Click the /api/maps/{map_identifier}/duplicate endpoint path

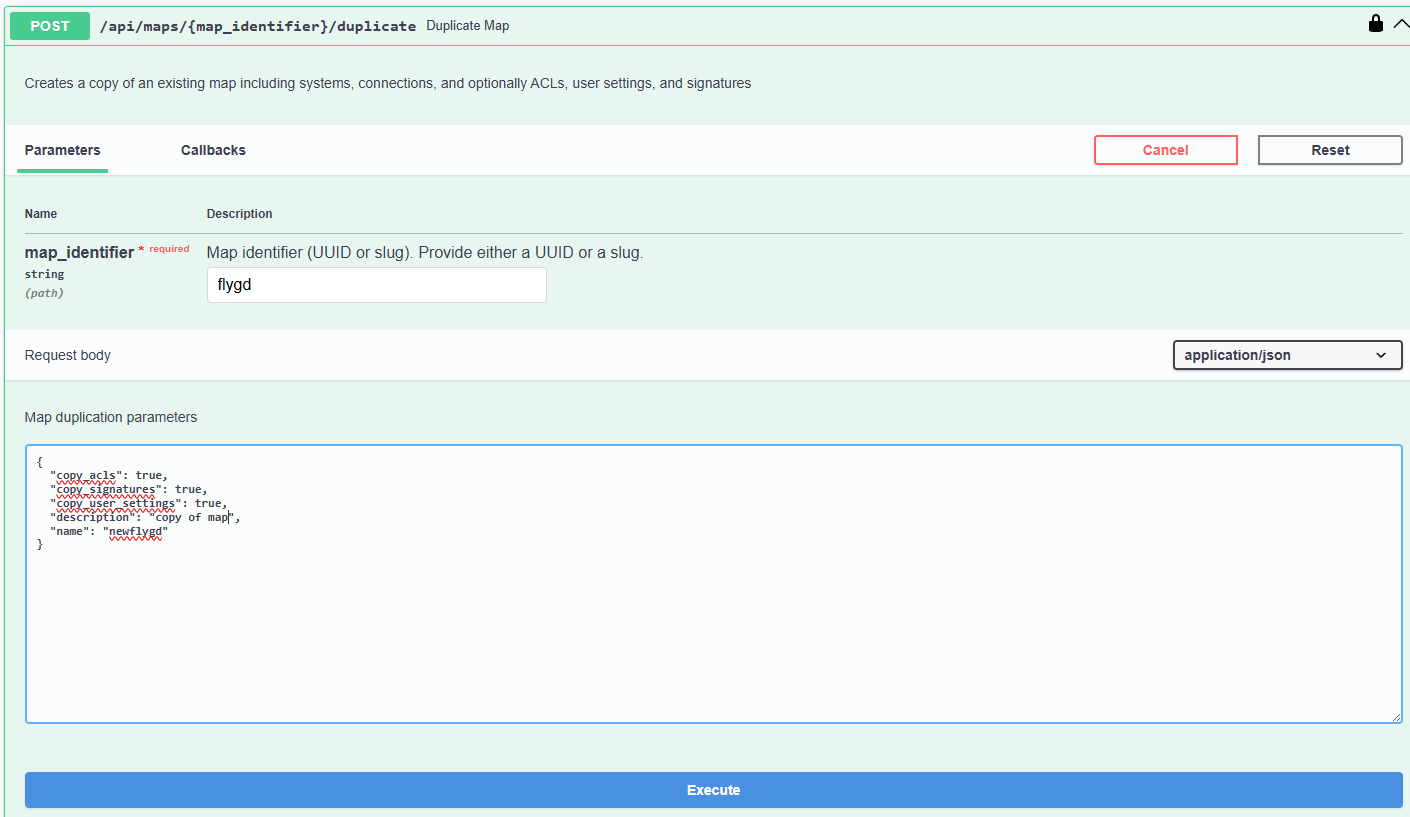(258, 26)
